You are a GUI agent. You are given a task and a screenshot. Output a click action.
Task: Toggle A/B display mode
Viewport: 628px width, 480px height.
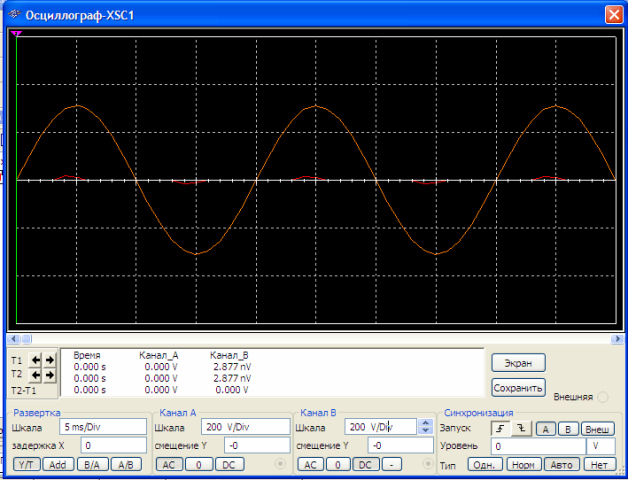tap(126, 465)
